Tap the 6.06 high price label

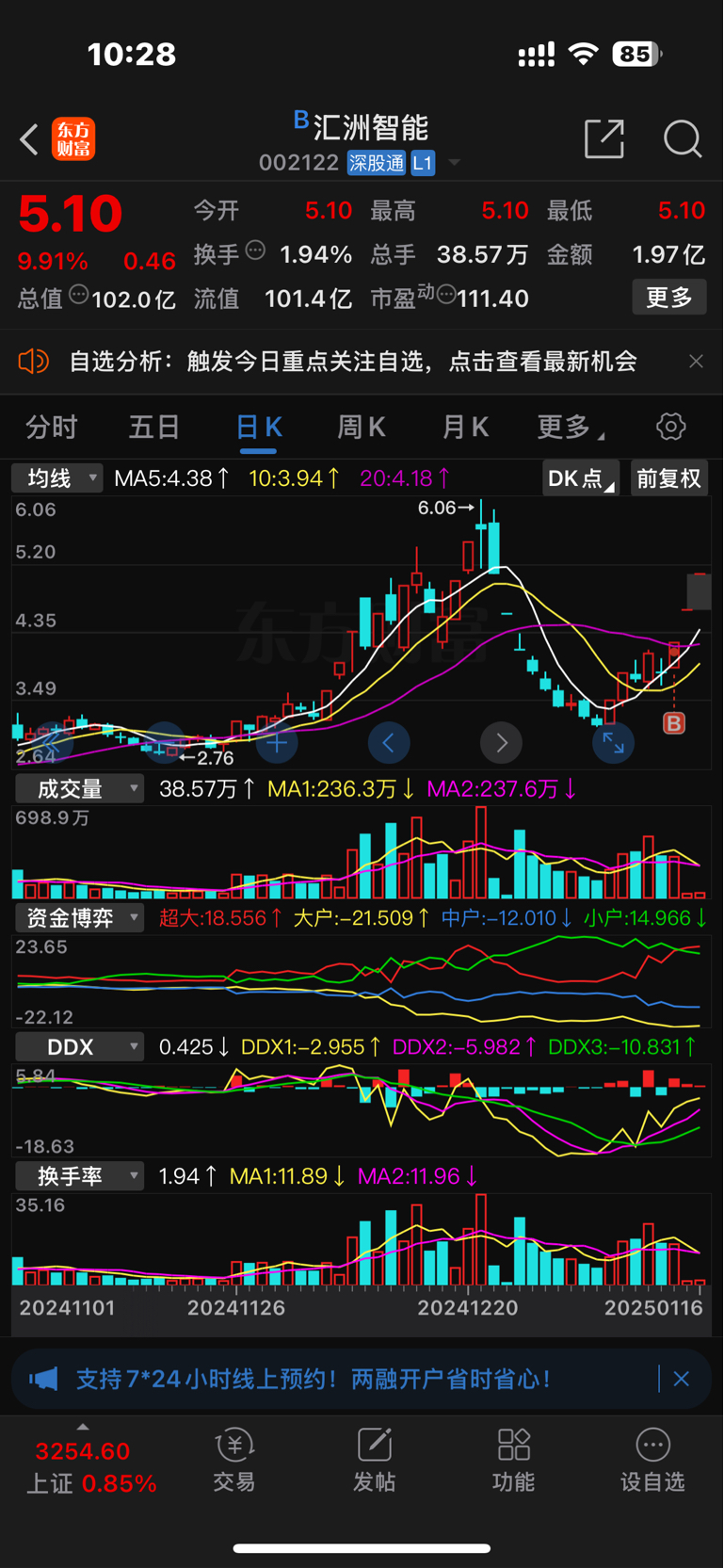pyautogui.click(x=446, y=508)
